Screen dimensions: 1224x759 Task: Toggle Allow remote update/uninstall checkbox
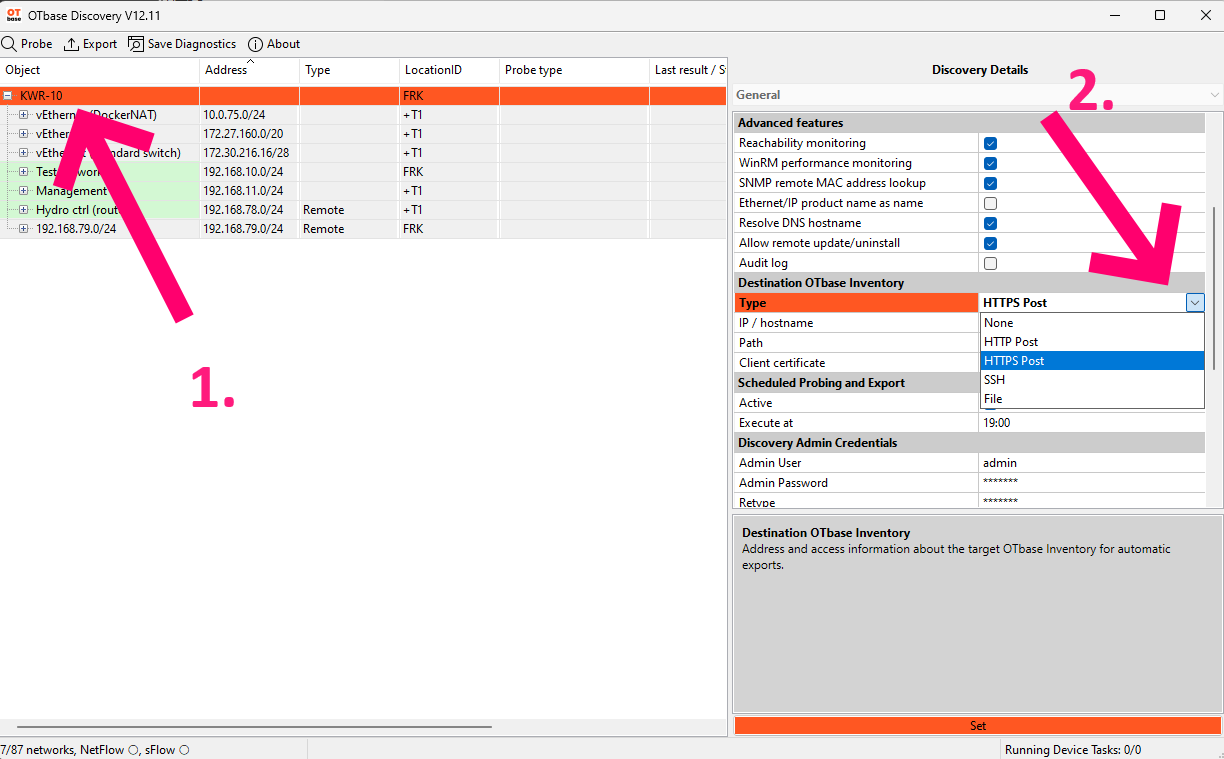(990, 243)
